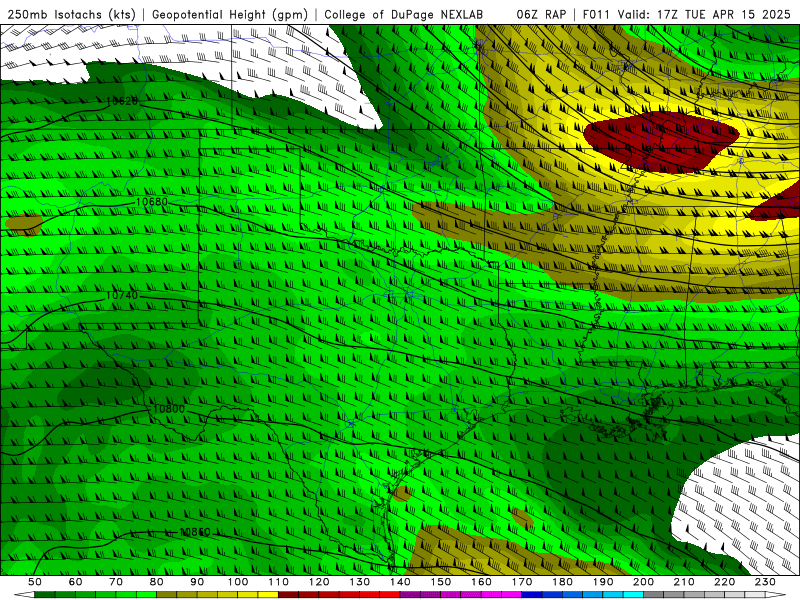Click the '250mb Isotachs (kts)' title text
The height and width of the screenshot is (600, 800).
(71, 14)
